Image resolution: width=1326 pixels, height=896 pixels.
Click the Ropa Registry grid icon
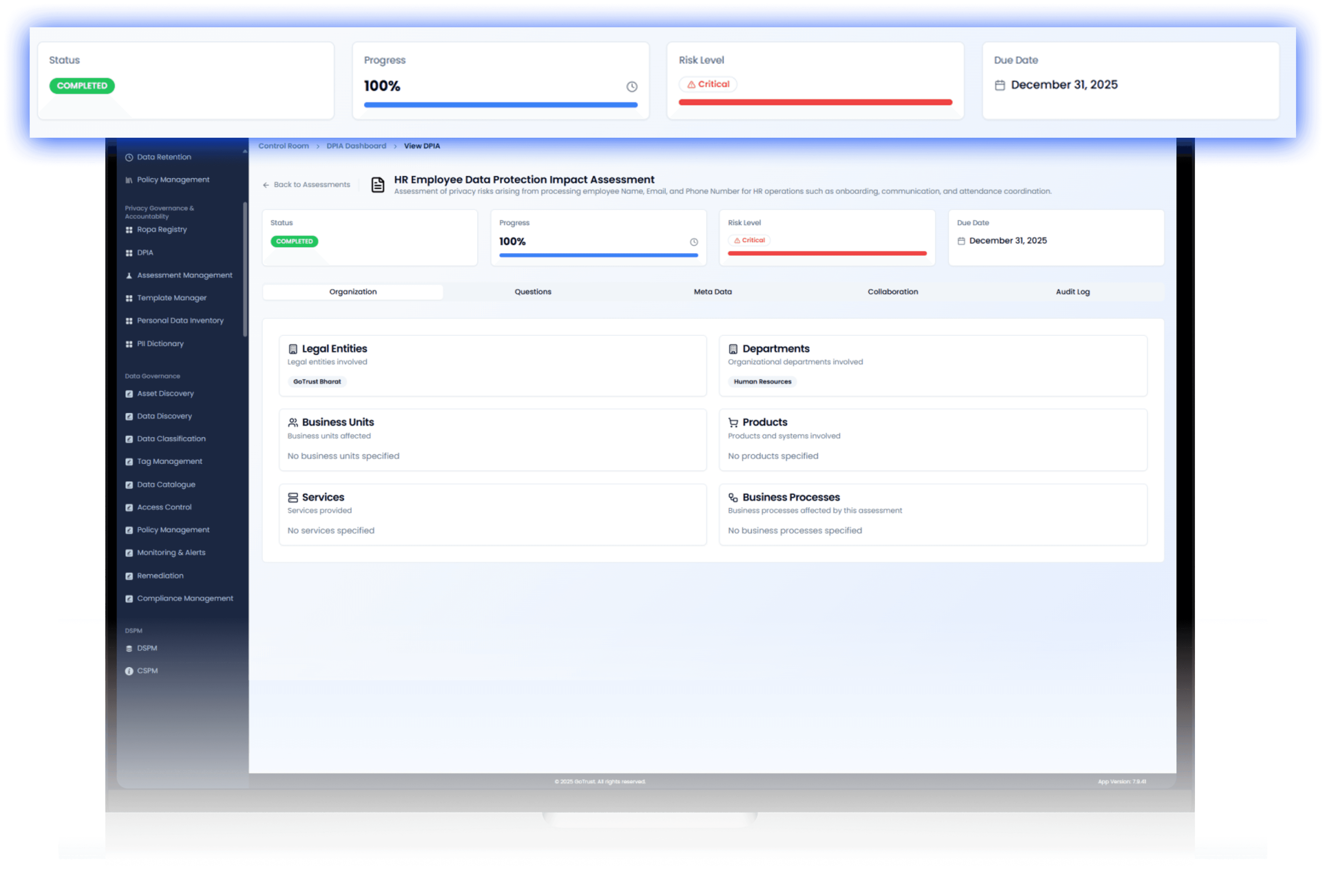point(129,230)
